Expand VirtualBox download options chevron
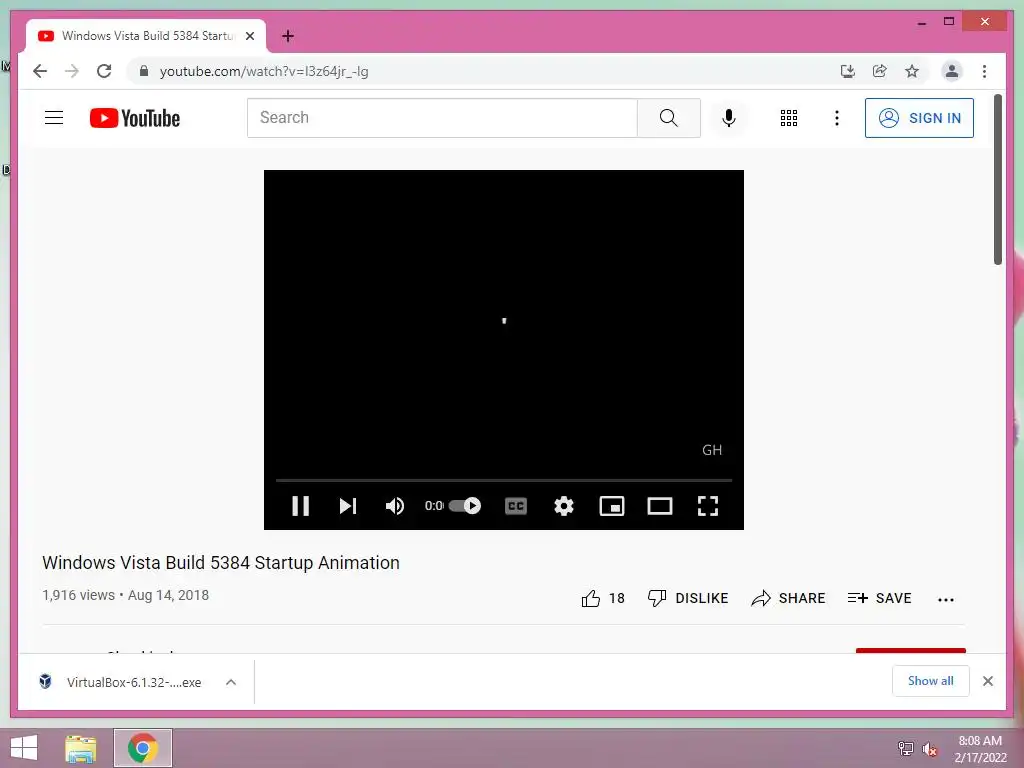The width and height of the screenshot is (1024, 768). pos(231,682)
